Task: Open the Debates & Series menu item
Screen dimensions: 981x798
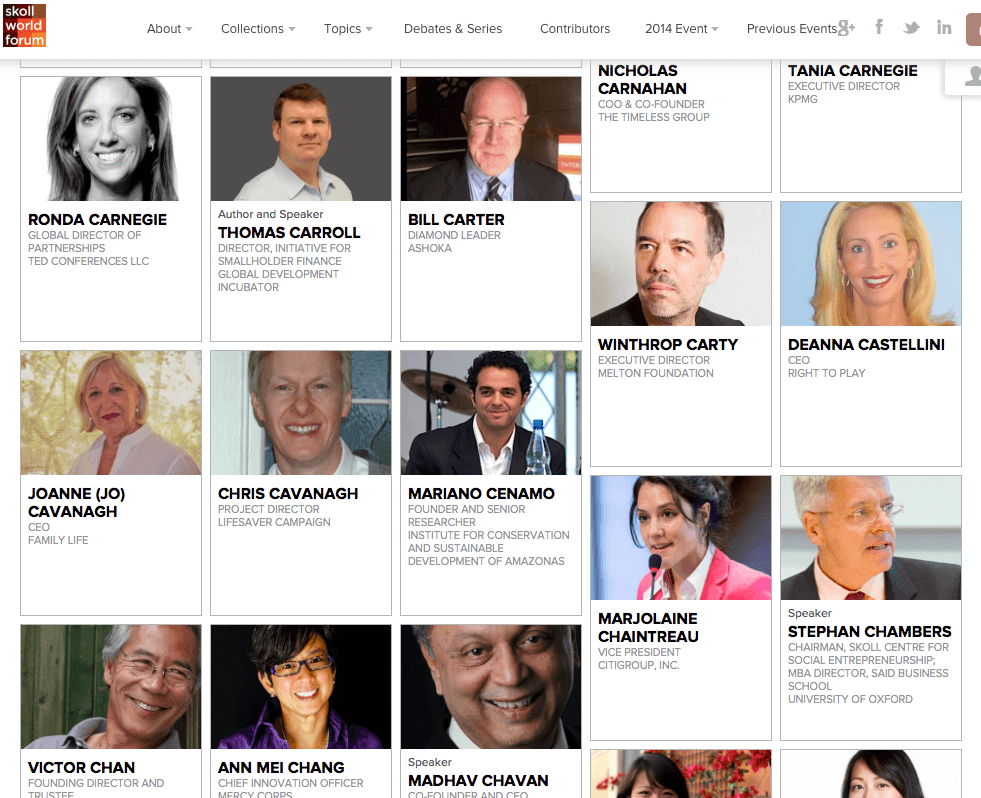Action: [x=453, y=29]
